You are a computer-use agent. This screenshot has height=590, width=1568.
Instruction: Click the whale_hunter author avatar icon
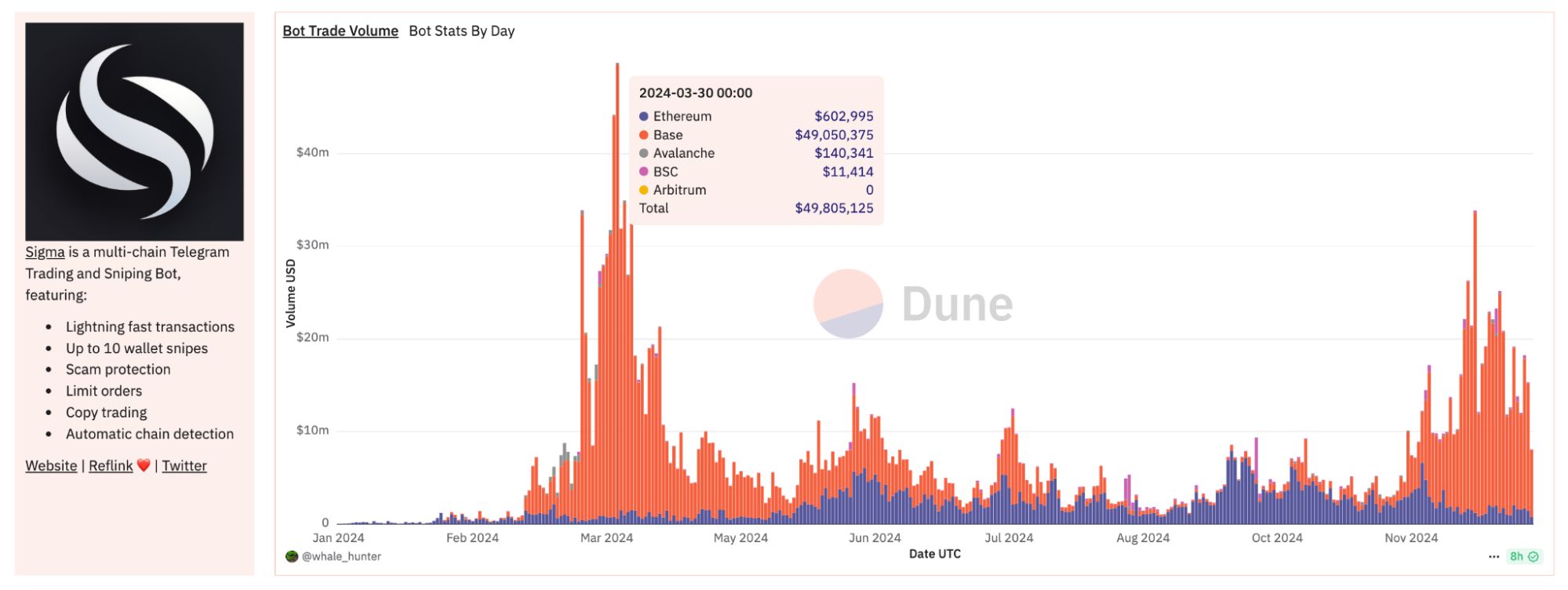click(x=292, y=556)
